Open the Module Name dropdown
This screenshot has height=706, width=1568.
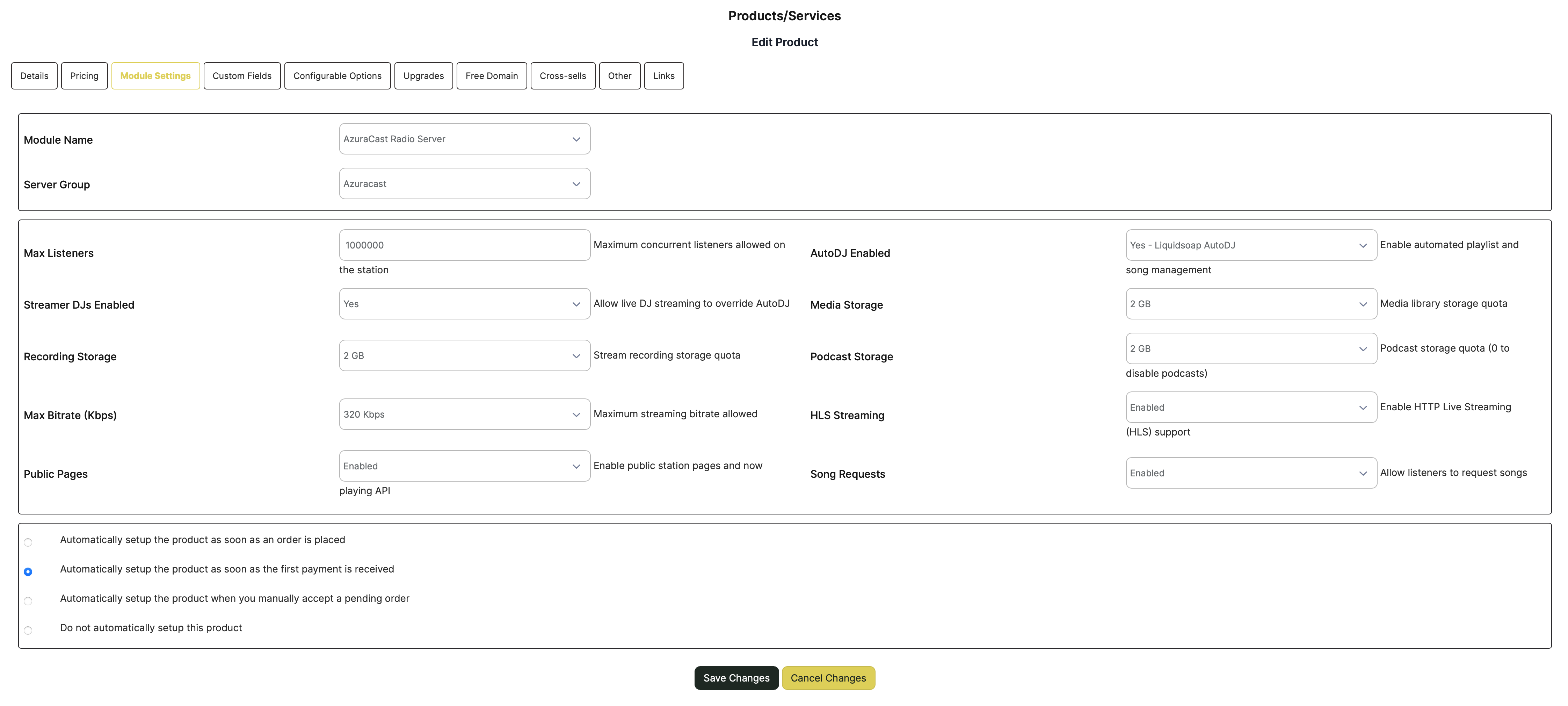[x=464, y=139]
